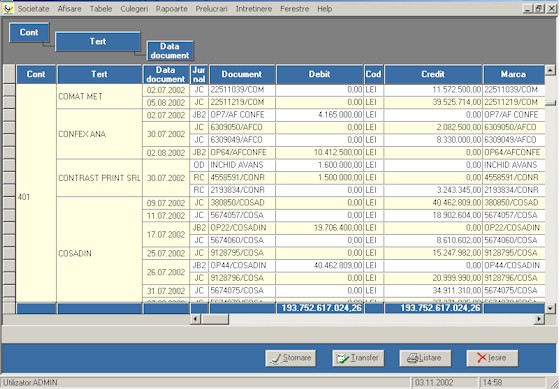Open the Prelucrari menu

(x=211, y=9)
